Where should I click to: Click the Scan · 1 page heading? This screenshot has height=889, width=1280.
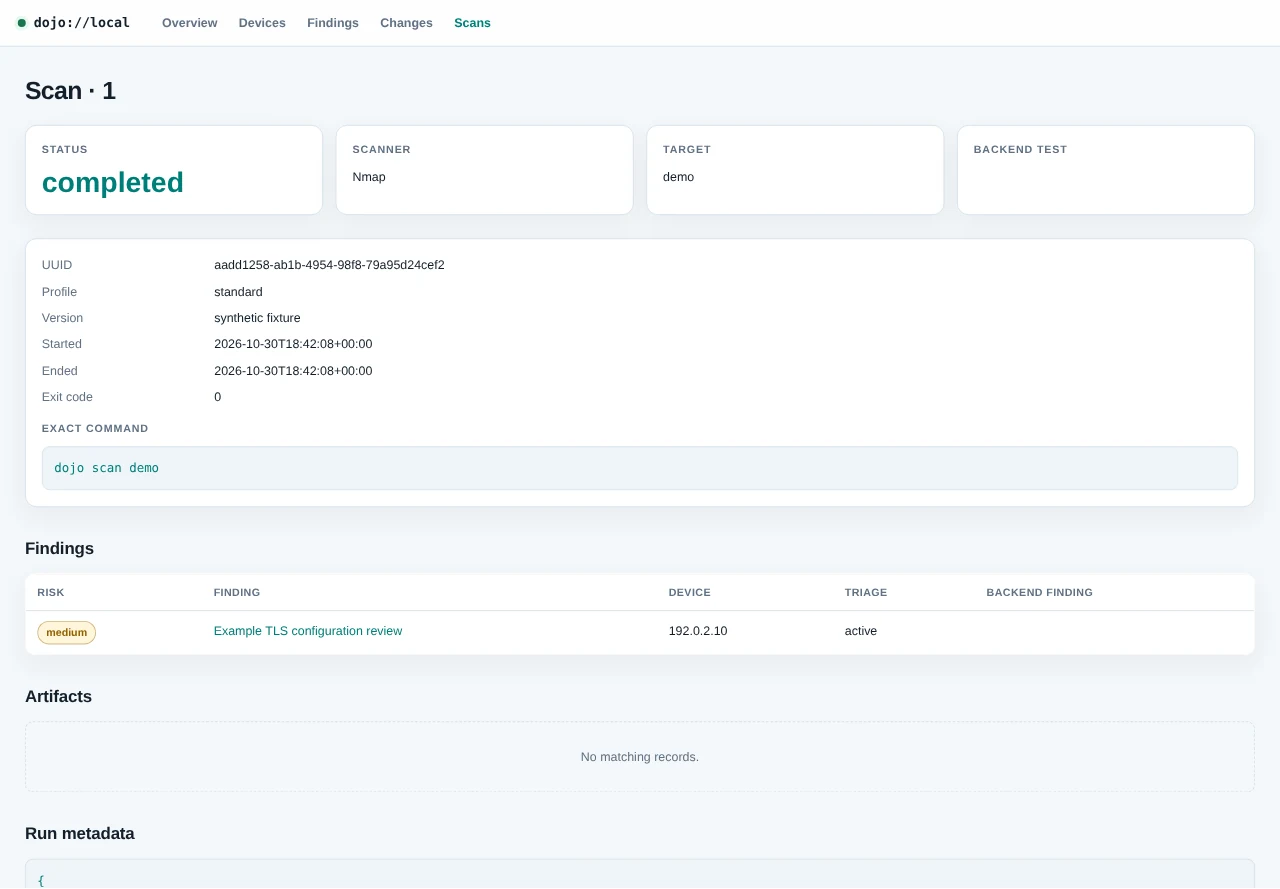click(70, 91)
